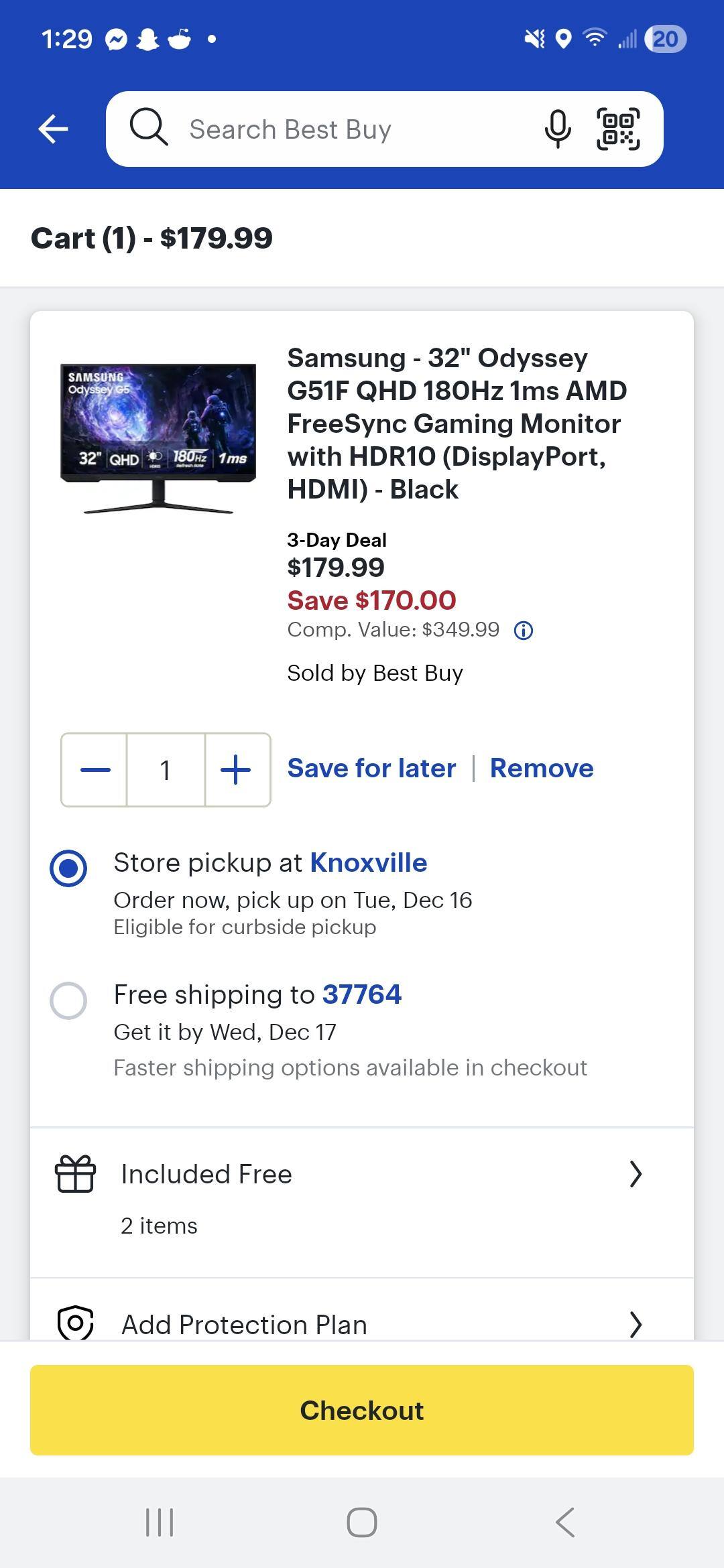Tap the back arrow in header
724x1568 pixels.
pyautogui.click(x=54, y=129)
